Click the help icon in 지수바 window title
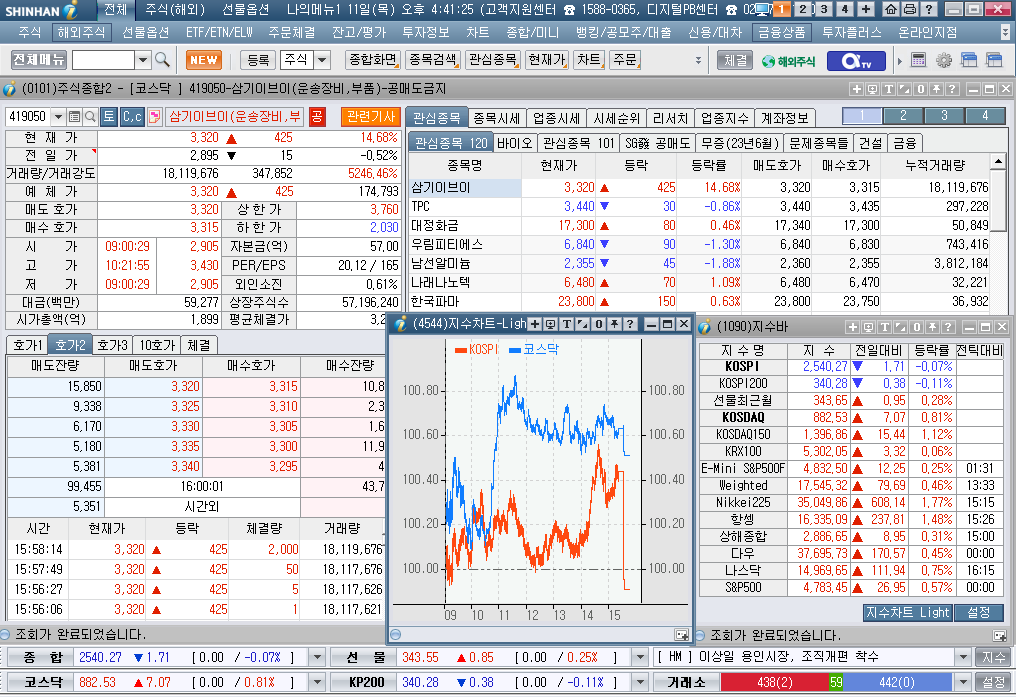Screen dimensions: 1016x697 tap(948, 327)
